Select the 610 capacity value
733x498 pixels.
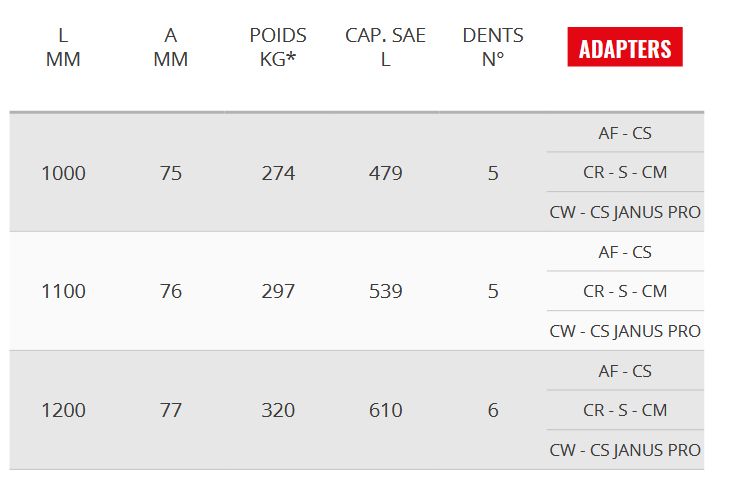[x=385, y=410]
